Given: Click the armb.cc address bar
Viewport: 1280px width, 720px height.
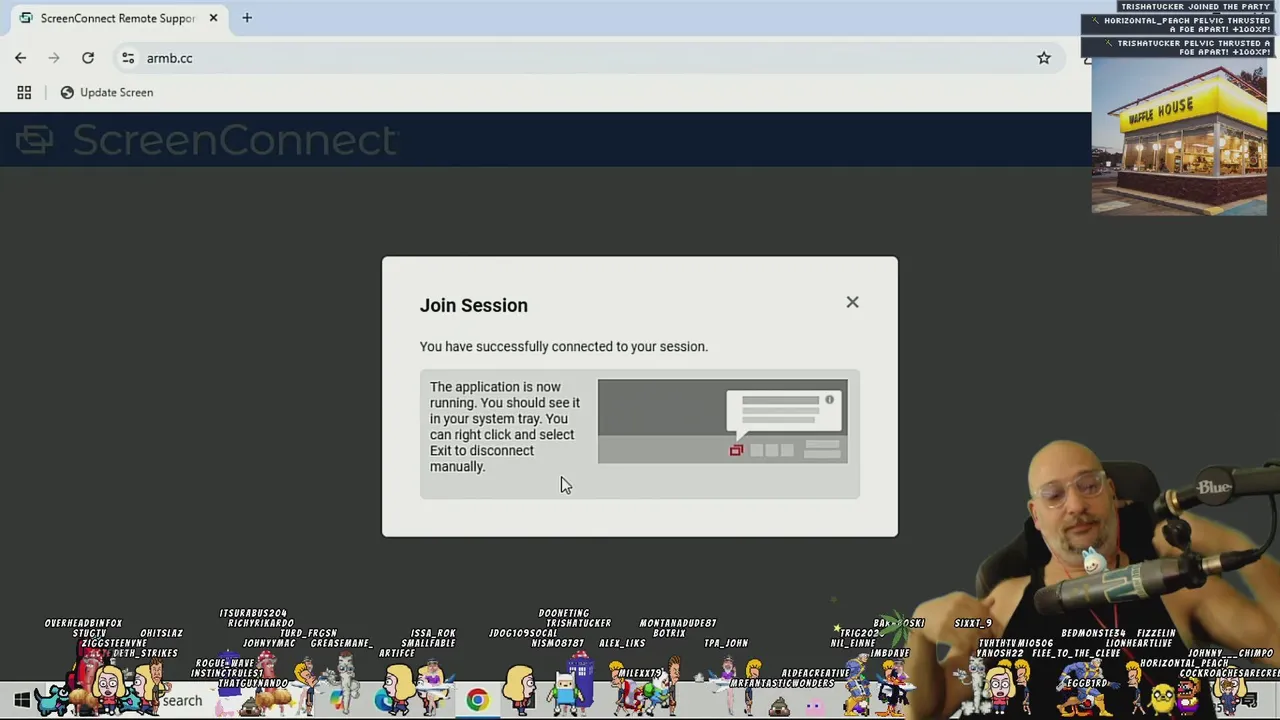Looking at the screenshot, I should coord(590,58).
